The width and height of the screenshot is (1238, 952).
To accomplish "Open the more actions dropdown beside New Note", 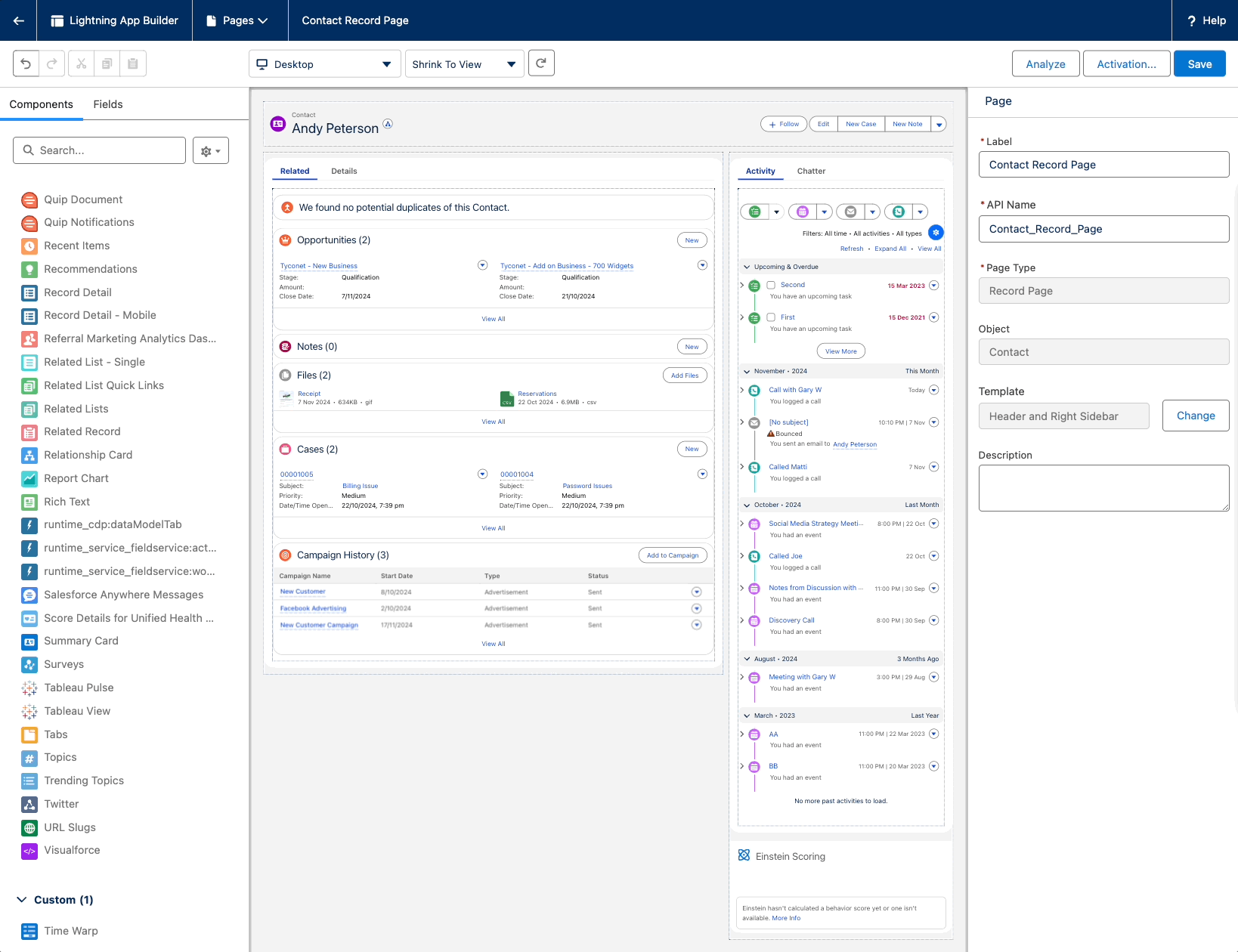I will click(x=939, y=124).
